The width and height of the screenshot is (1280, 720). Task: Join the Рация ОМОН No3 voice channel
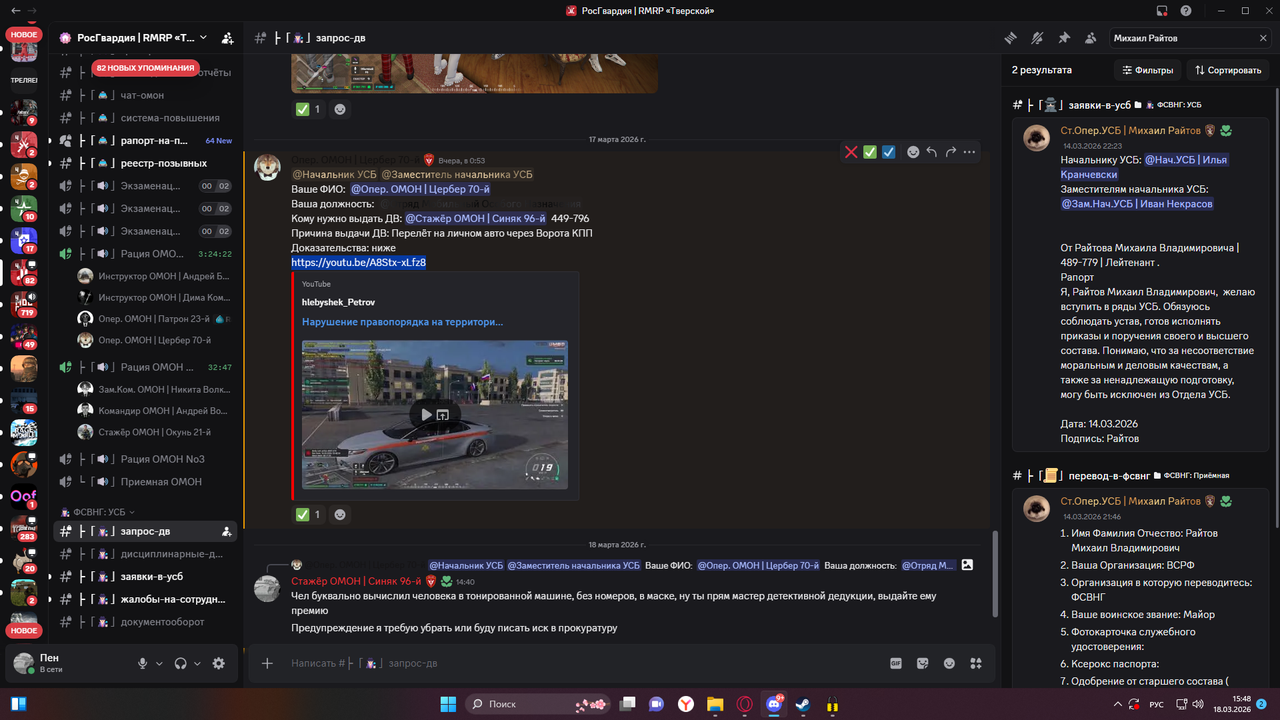[x=146, y=459]
